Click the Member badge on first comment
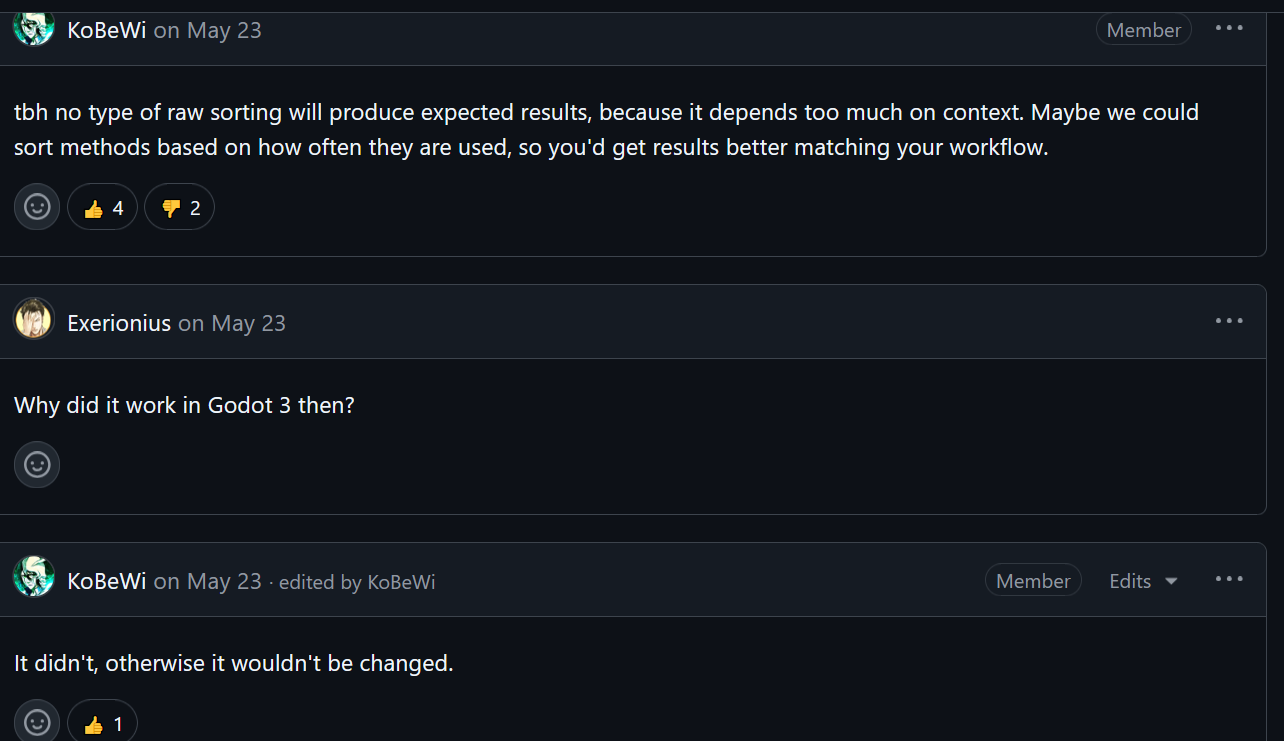 [1143, 30]
